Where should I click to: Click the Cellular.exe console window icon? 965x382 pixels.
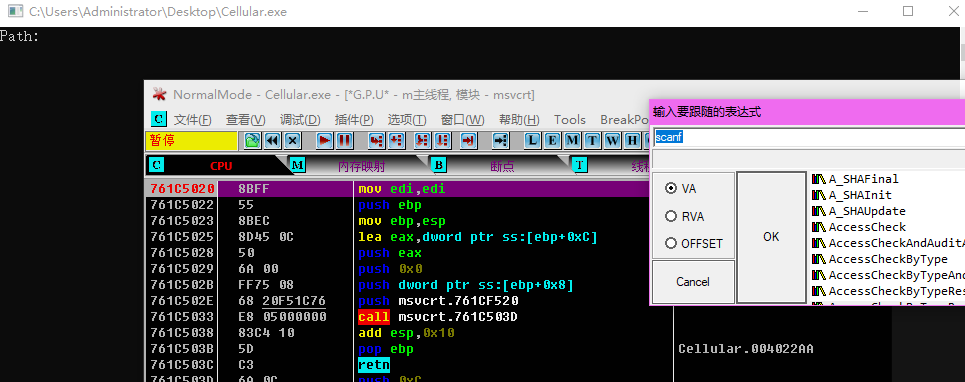click(x=15, y=11)
